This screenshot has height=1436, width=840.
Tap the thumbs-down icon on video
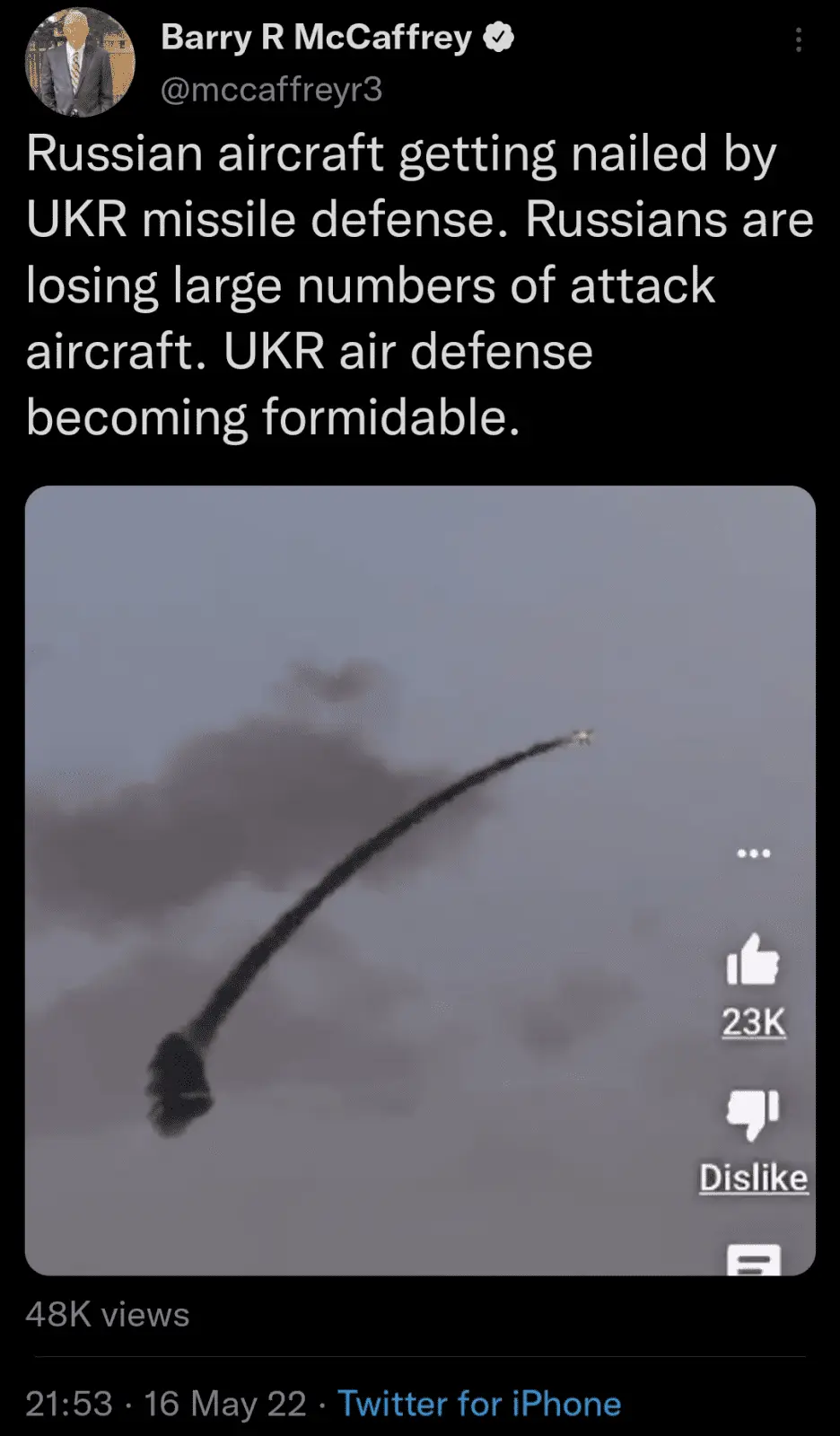coord(753,1114)
